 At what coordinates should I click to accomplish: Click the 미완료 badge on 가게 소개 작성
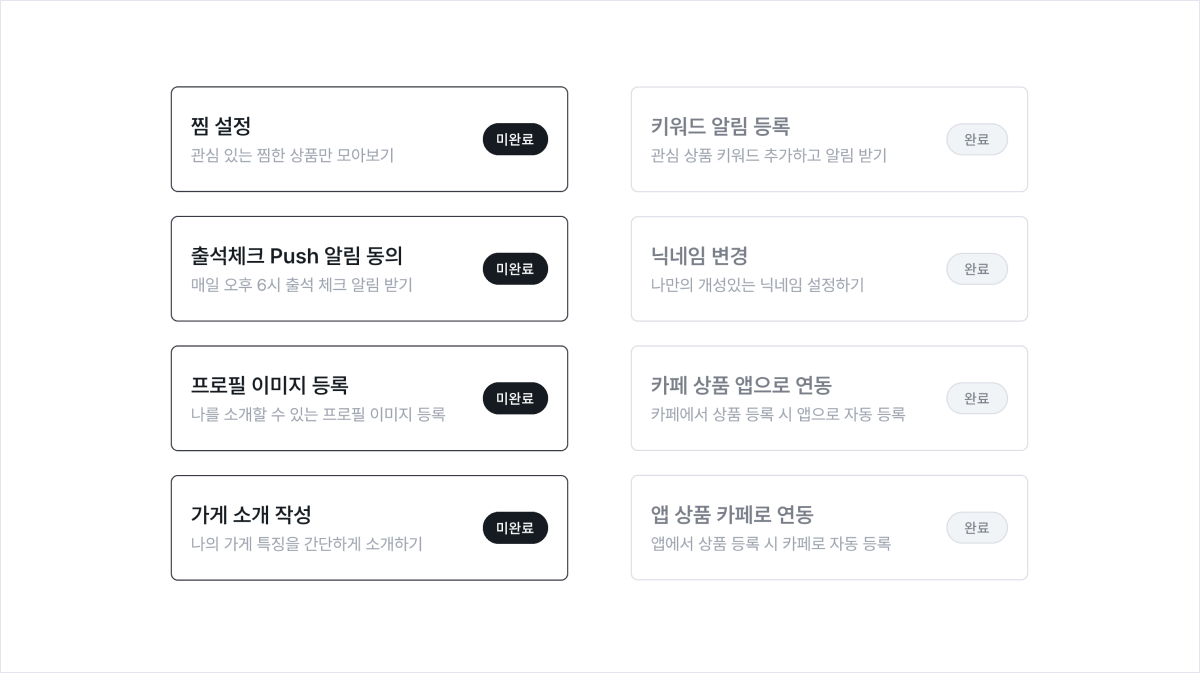tap(515, 528)
